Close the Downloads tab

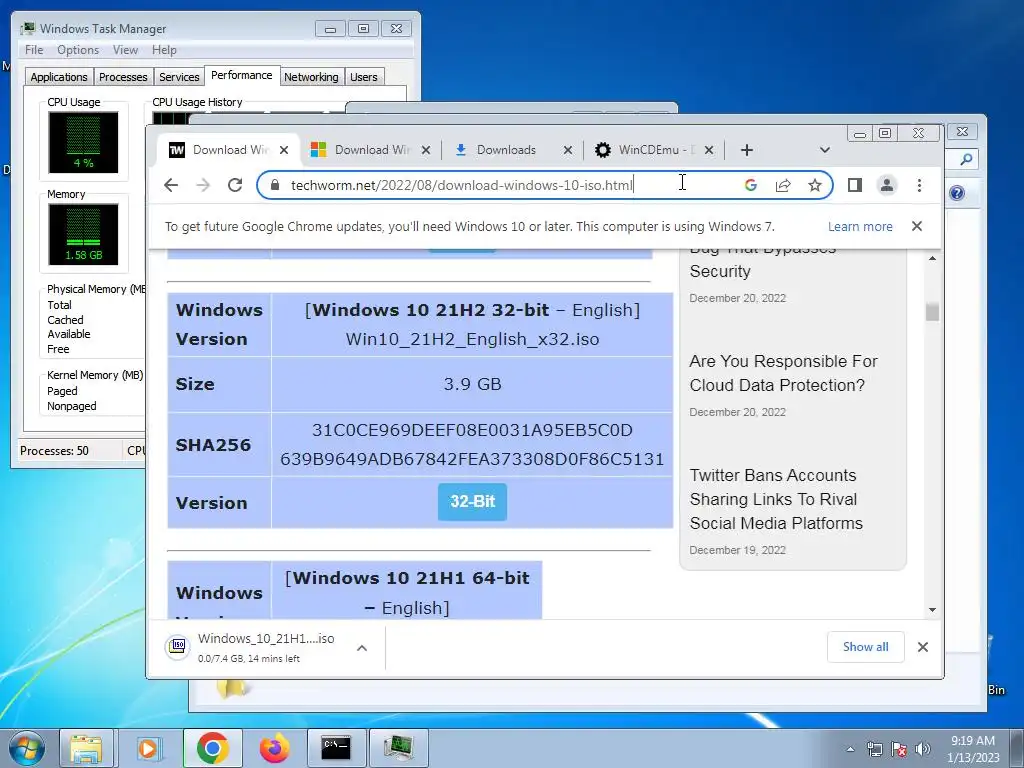(568, 150)
